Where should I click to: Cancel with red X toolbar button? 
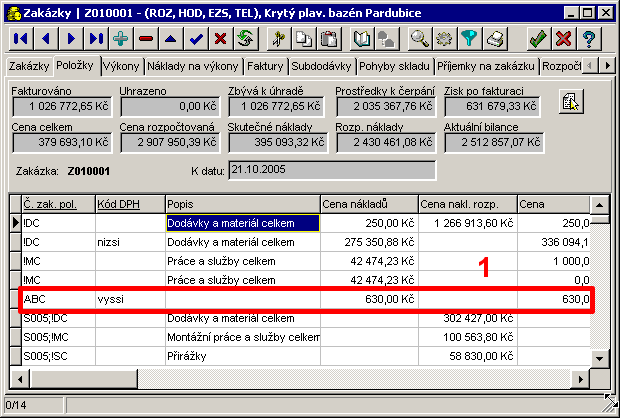click(x=564, y=39)
